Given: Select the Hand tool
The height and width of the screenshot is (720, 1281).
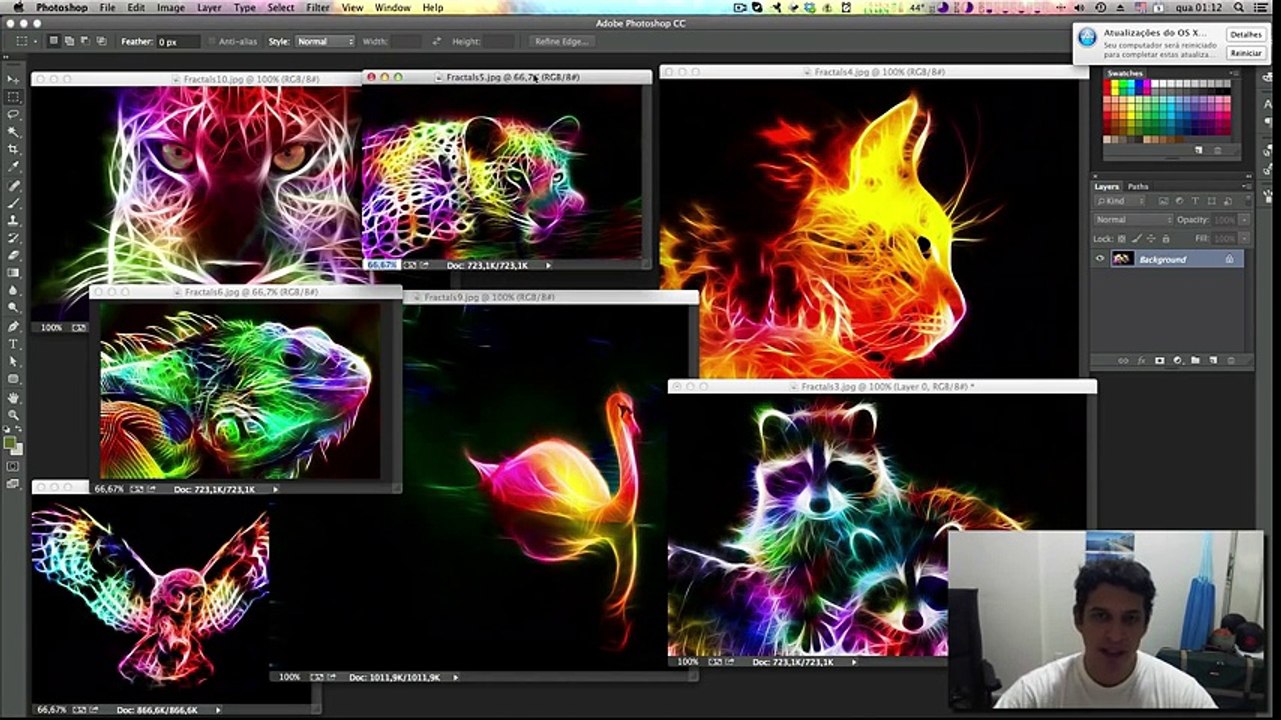Looking at the screenshot, I should click(13, 397).
